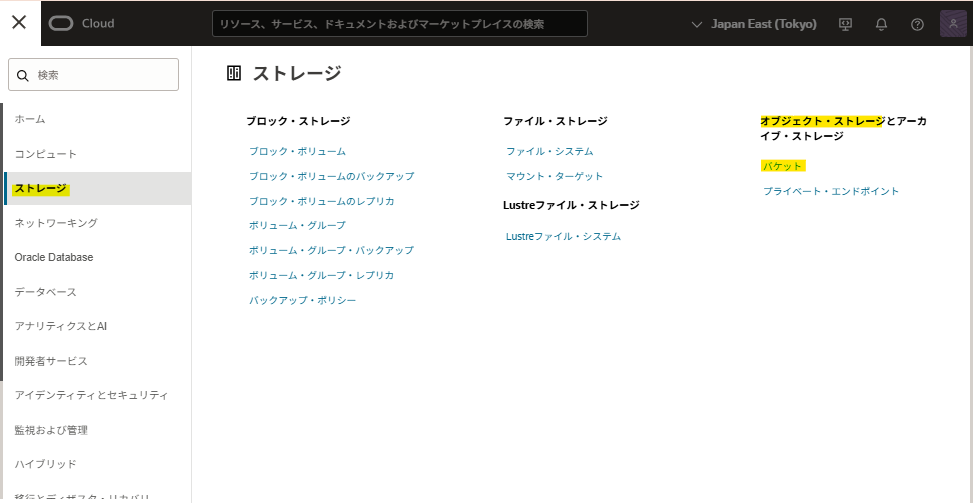Select アイデンティティとセキュリティ in the sidebar
This screenshot has width=973, height=503.
[91, 395]
